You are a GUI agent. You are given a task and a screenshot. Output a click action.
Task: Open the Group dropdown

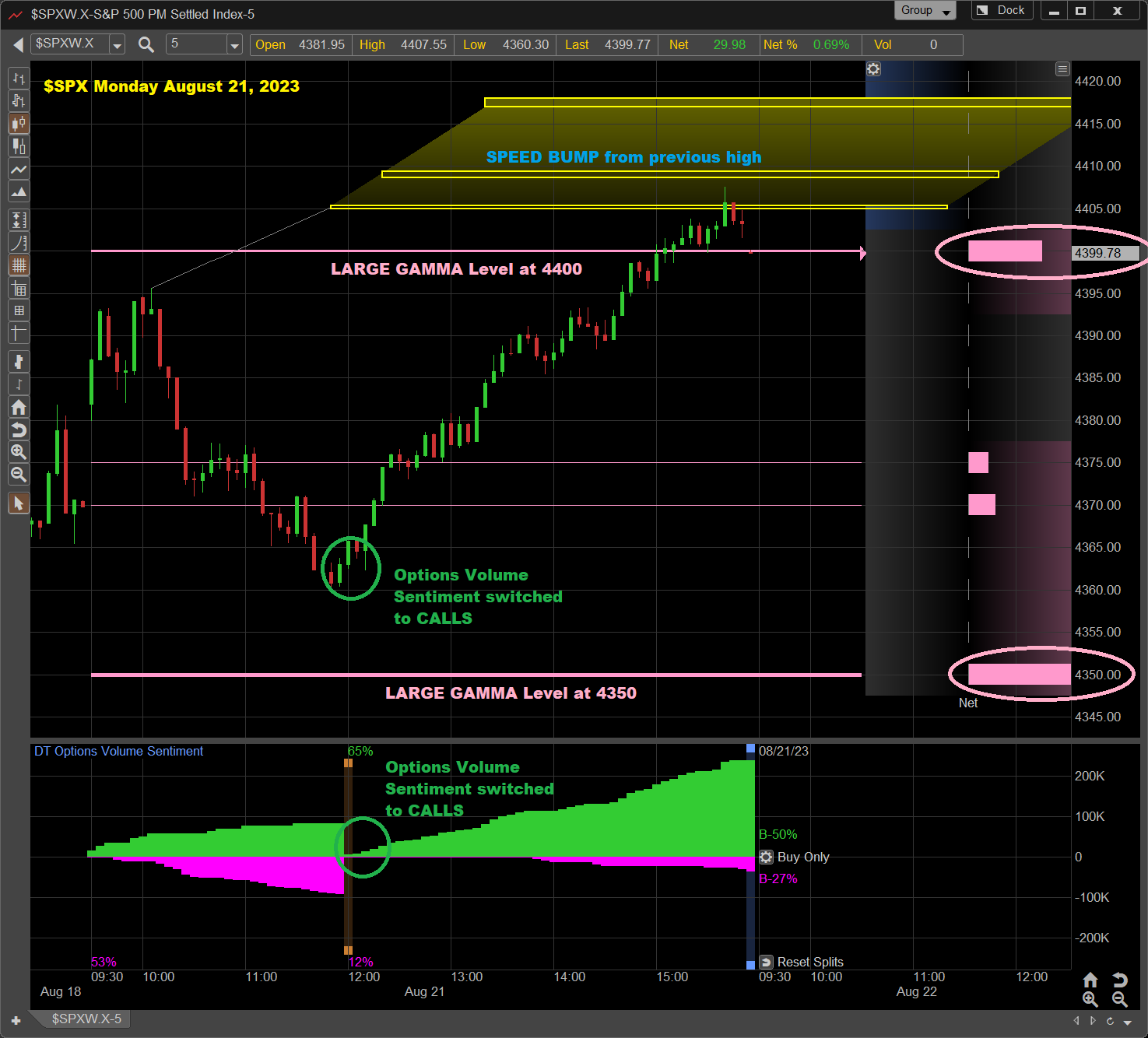925,10
